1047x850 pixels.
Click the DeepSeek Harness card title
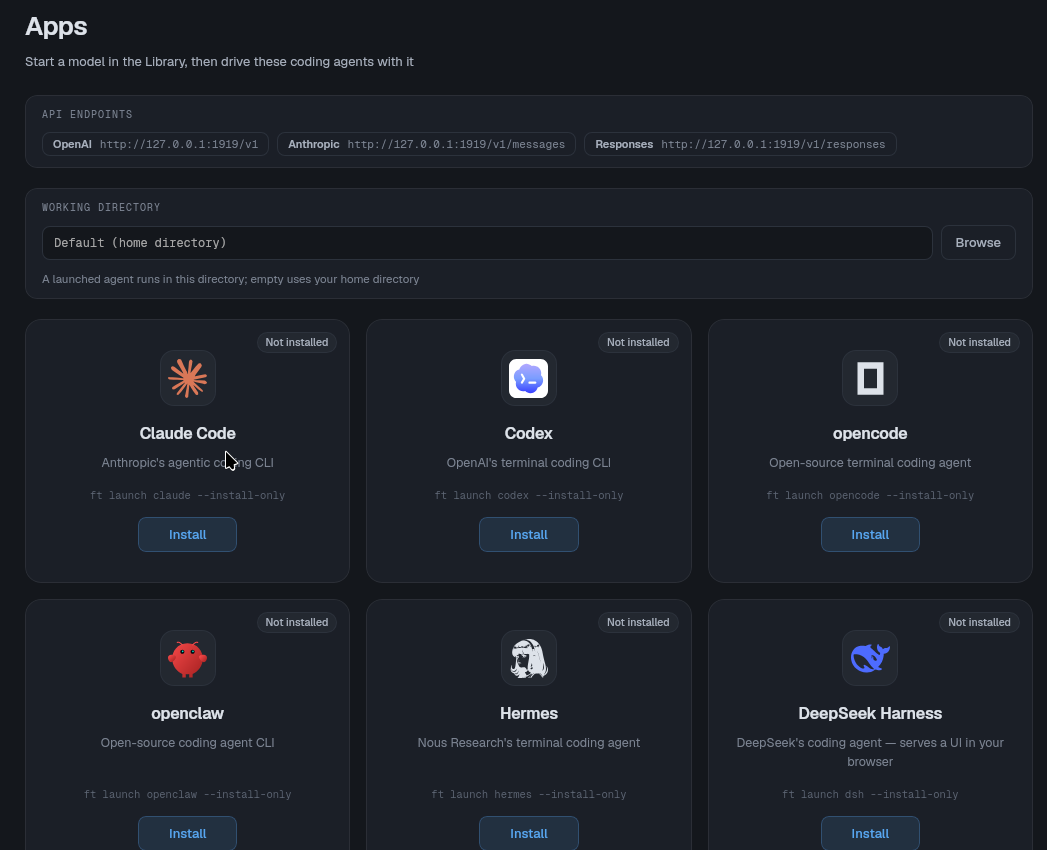point(869,713)
